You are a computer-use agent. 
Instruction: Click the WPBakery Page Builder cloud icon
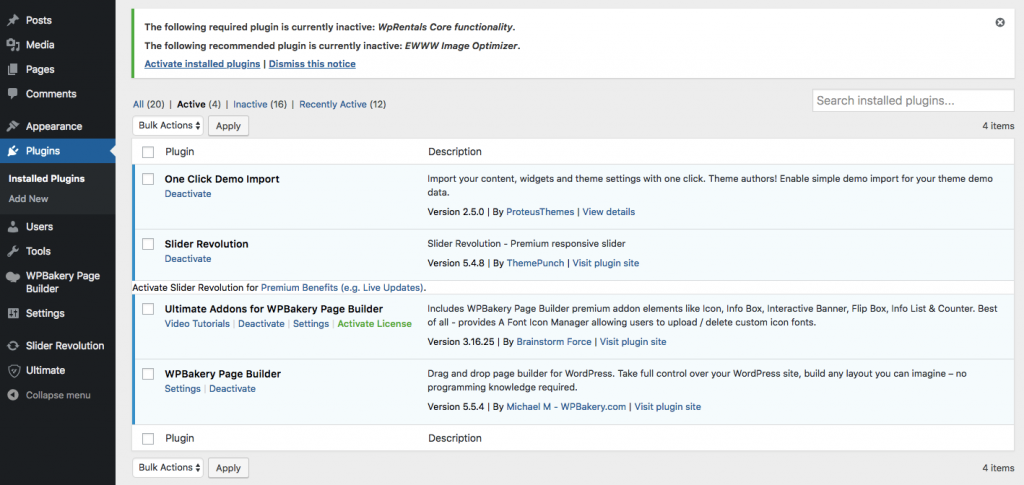point(12,276)
